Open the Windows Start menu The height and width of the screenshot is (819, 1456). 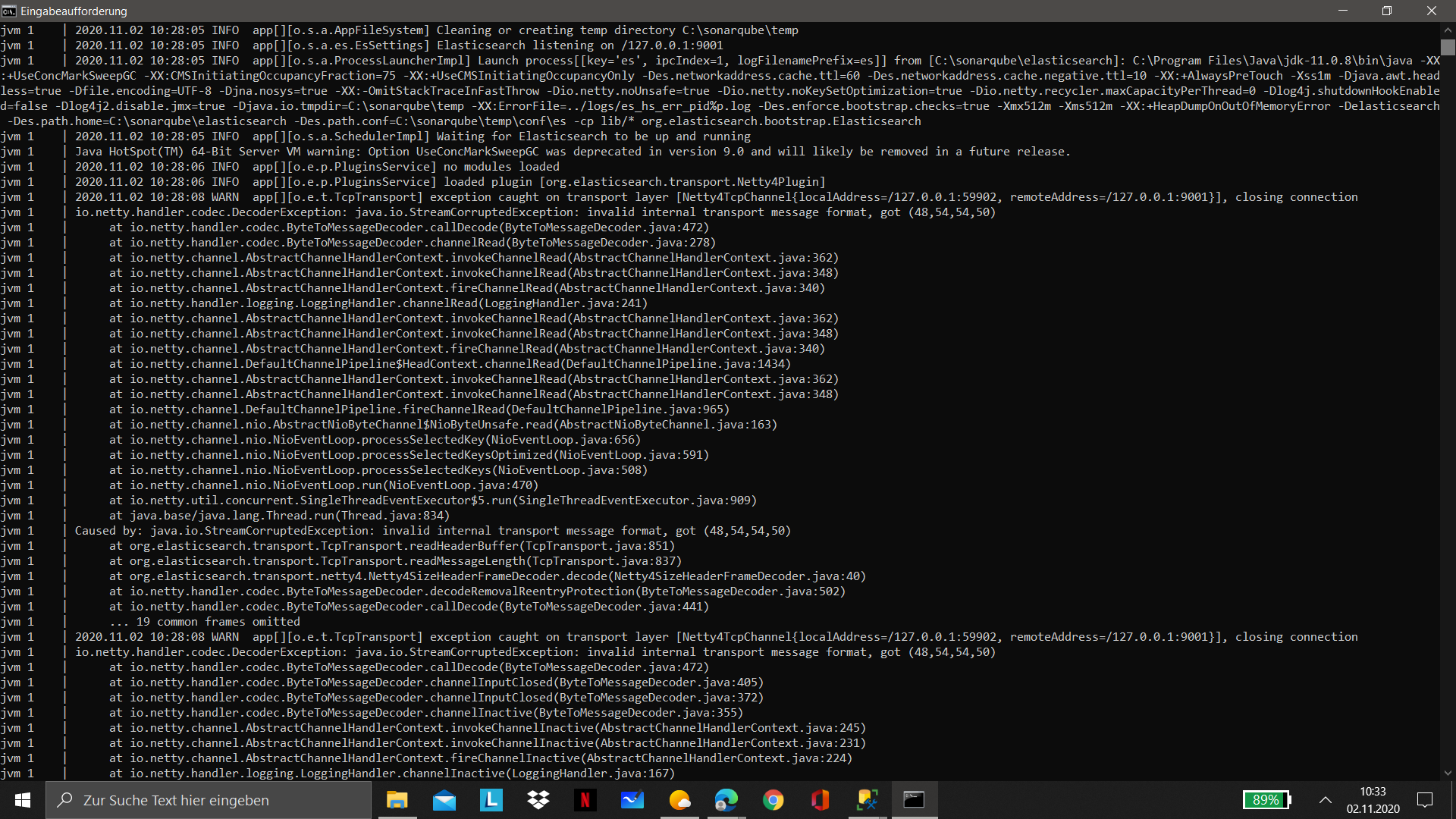click(x=23, y=800)
